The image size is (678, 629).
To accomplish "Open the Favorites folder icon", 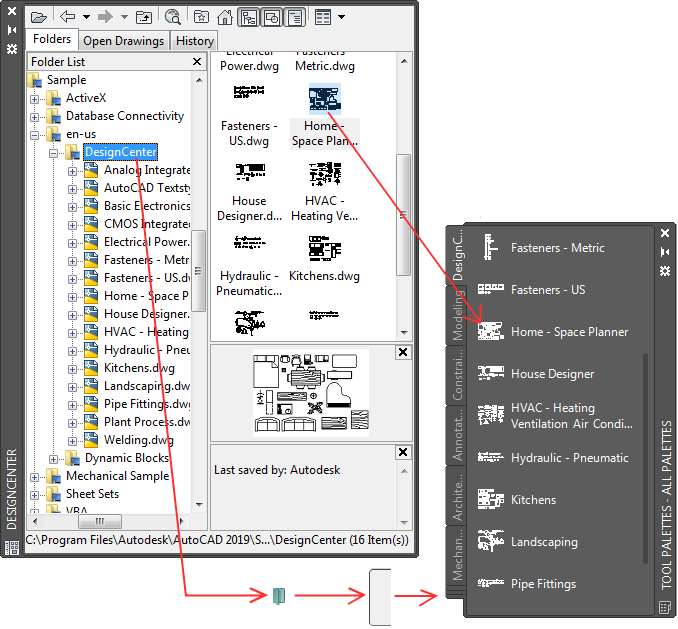I will click(x=201, y=17).
